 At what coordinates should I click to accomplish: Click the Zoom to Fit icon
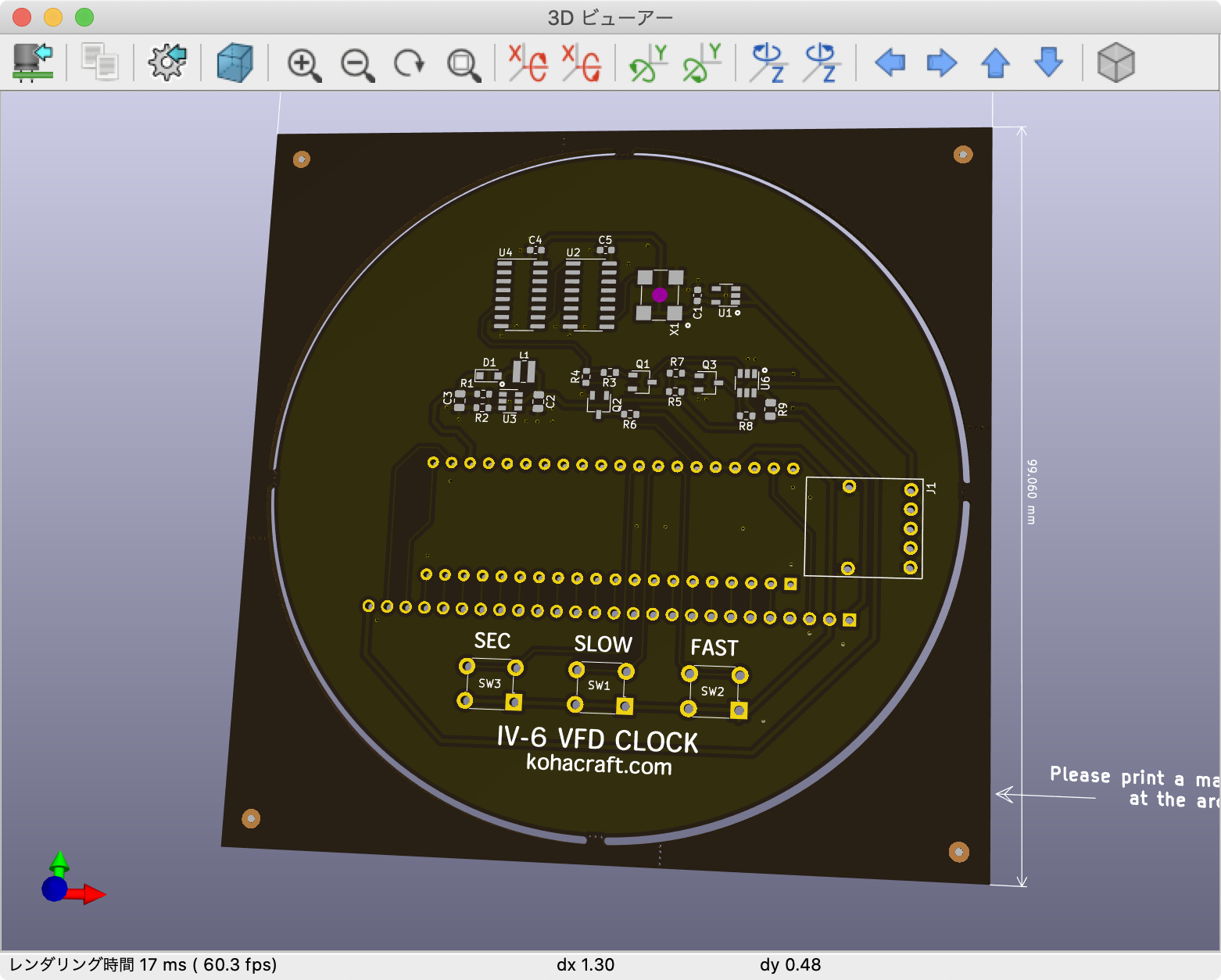464,64
